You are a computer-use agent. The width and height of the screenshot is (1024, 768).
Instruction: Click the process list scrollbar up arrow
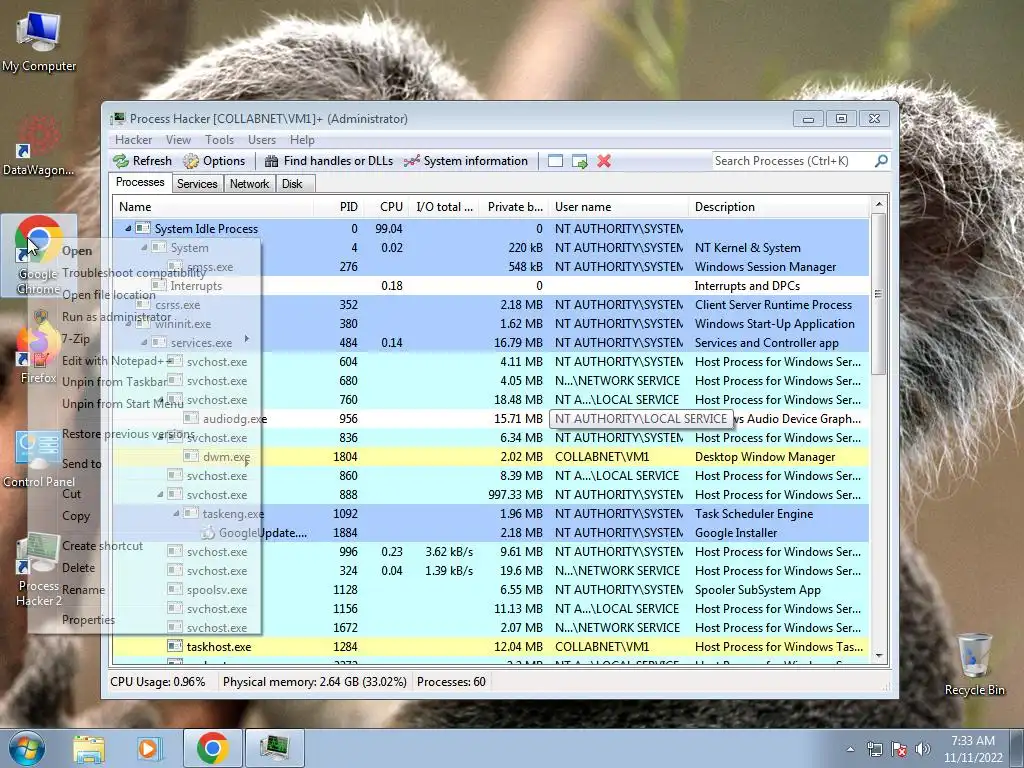coord(879,204)
